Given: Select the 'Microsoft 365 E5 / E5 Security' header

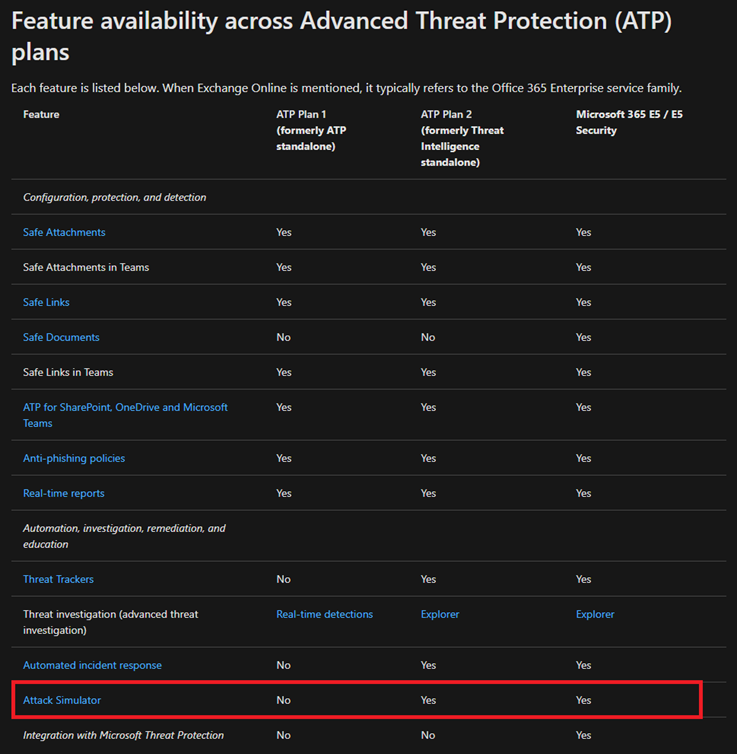Looking at the screenshot, I should [x=629, y=123].
